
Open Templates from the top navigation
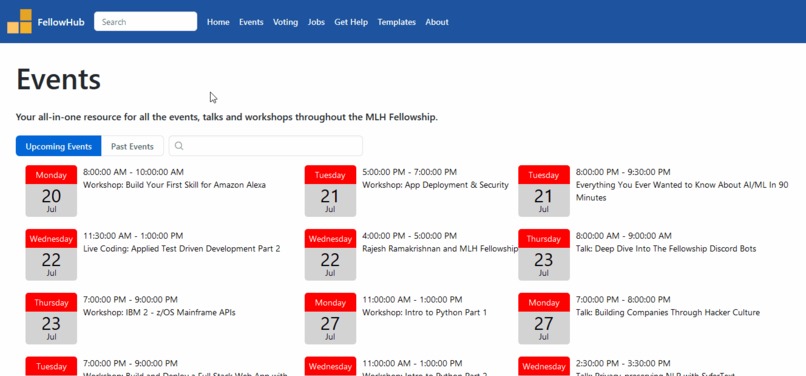397,22
